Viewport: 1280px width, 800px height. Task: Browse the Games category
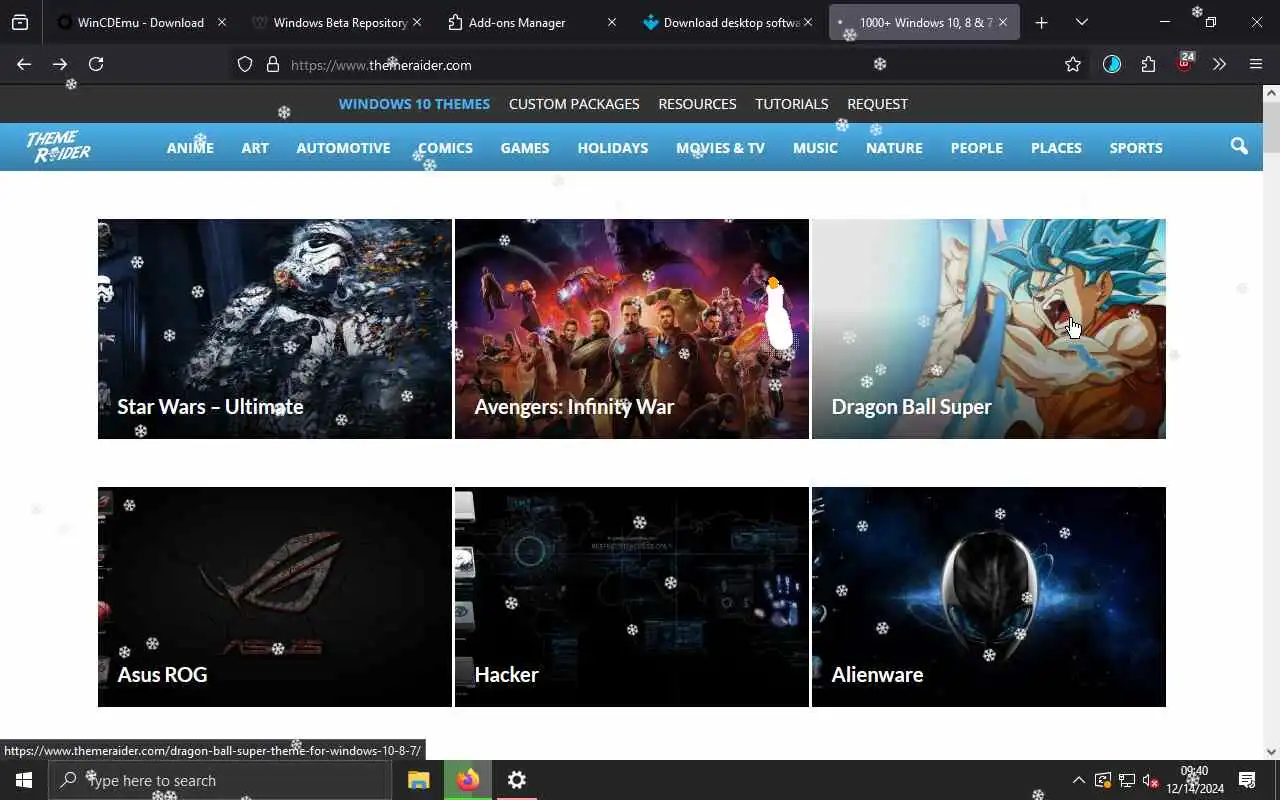pyautogui.click(x=525, y=148)
